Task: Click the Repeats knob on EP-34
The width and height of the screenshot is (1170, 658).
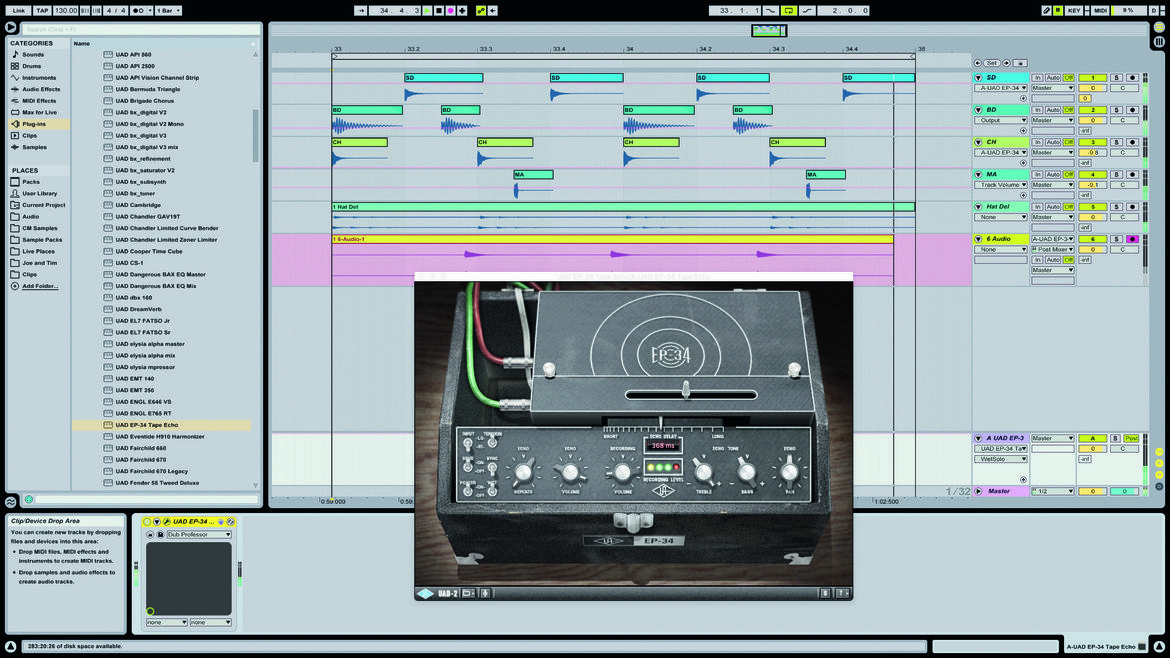Action: 523,472
